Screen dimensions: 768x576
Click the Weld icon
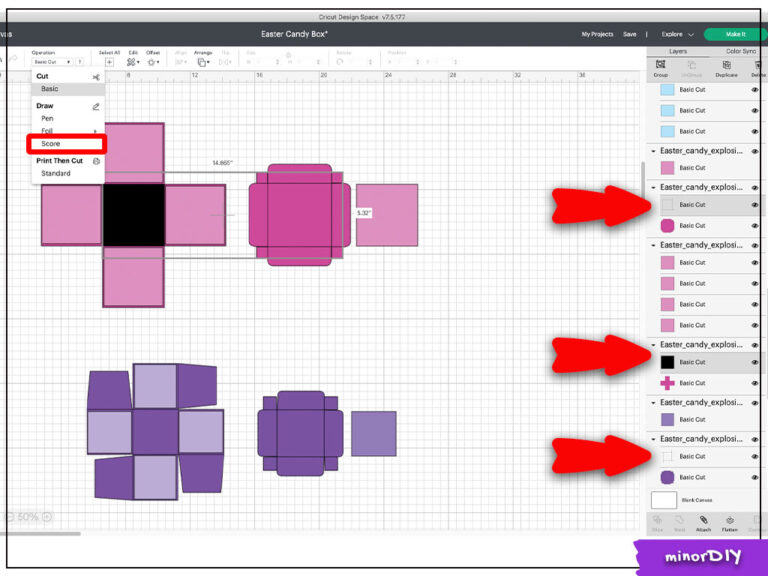[679, 520]
